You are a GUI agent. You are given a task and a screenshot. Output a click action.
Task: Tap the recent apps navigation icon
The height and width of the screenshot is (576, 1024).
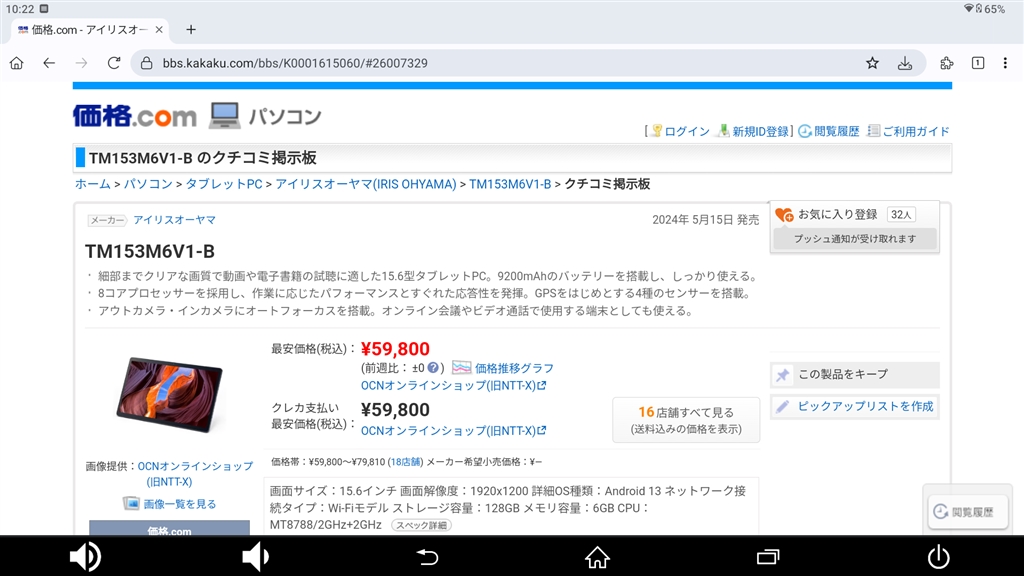tap(768, 557)
